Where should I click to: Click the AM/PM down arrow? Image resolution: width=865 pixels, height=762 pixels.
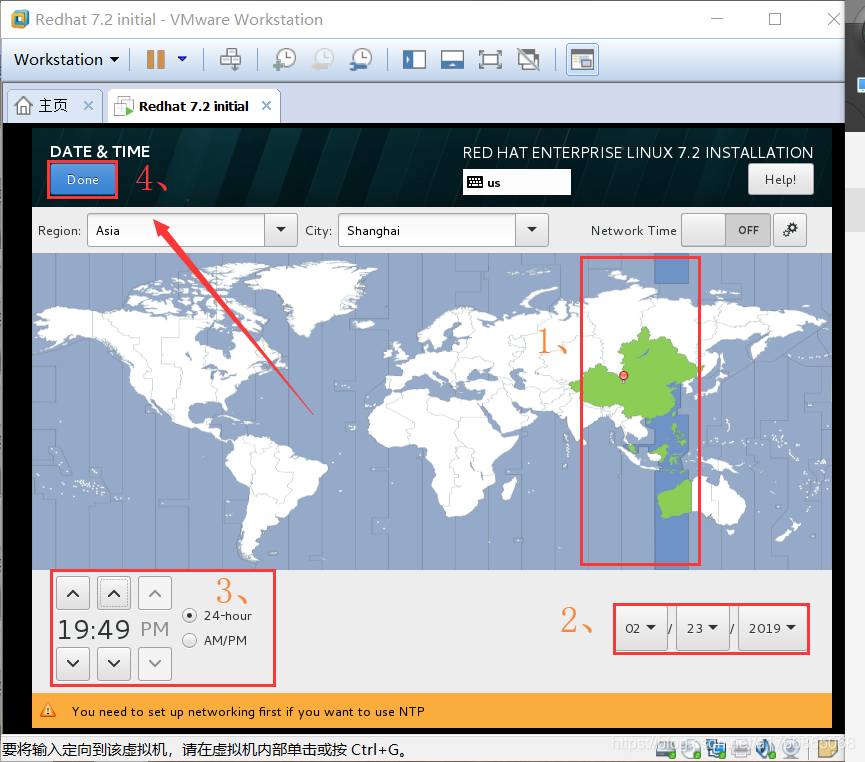155,664
